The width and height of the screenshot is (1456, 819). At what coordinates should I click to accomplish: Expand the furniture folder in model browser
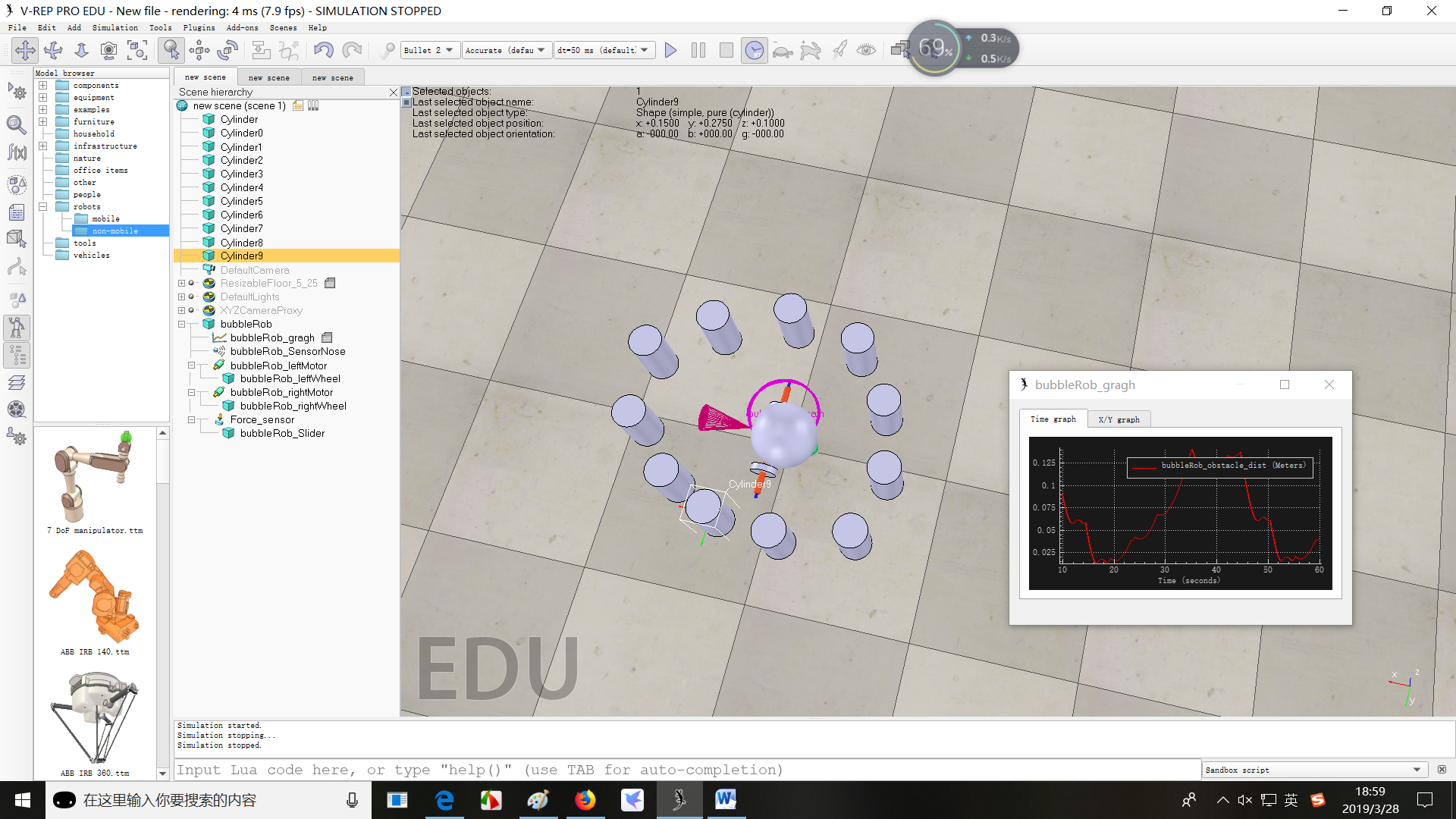tap(43, 121)
